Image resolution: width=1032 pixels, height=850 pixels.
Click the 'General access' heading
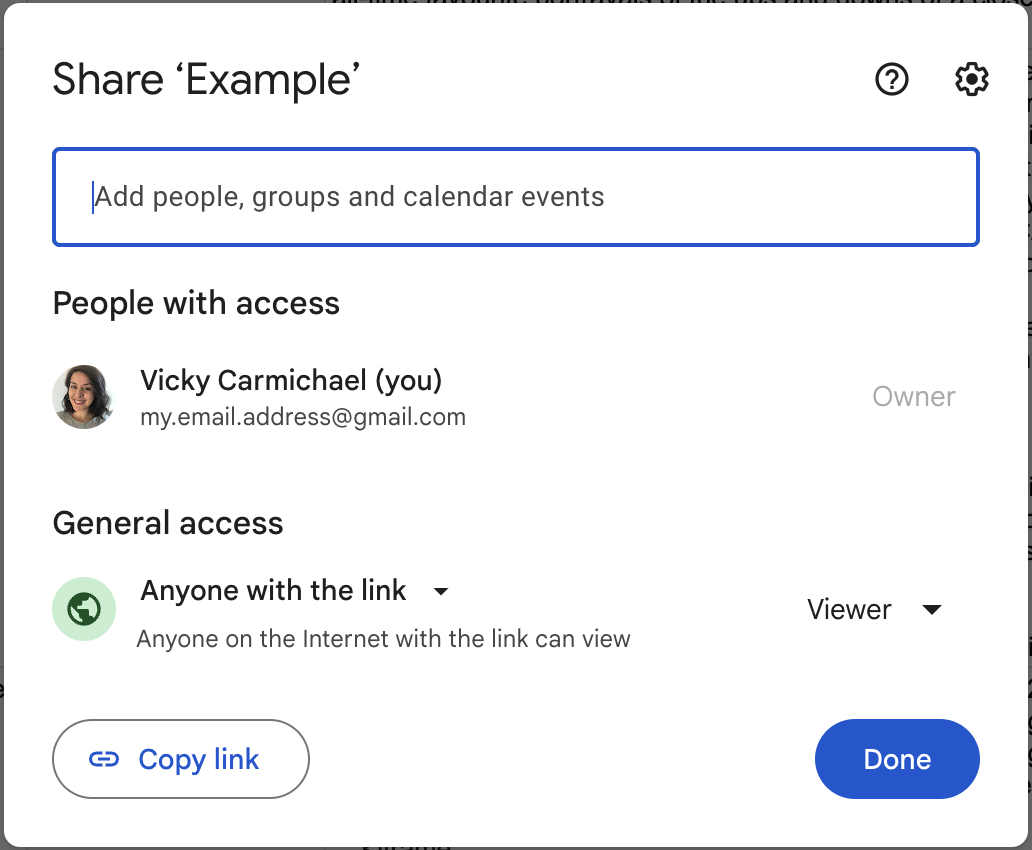coord(168,523)
